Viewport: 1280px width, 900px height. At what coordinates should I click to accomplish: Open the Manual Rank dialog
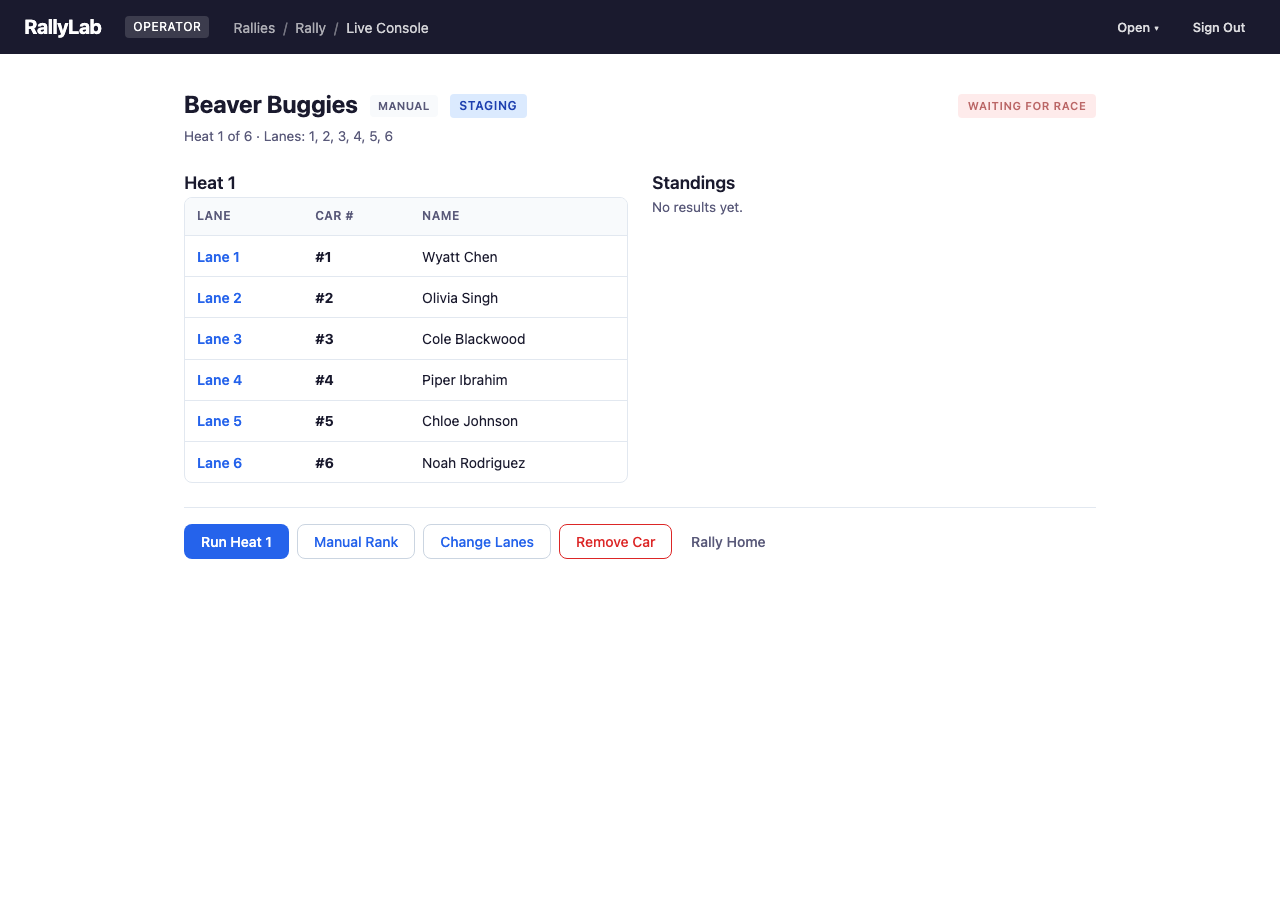355,541
